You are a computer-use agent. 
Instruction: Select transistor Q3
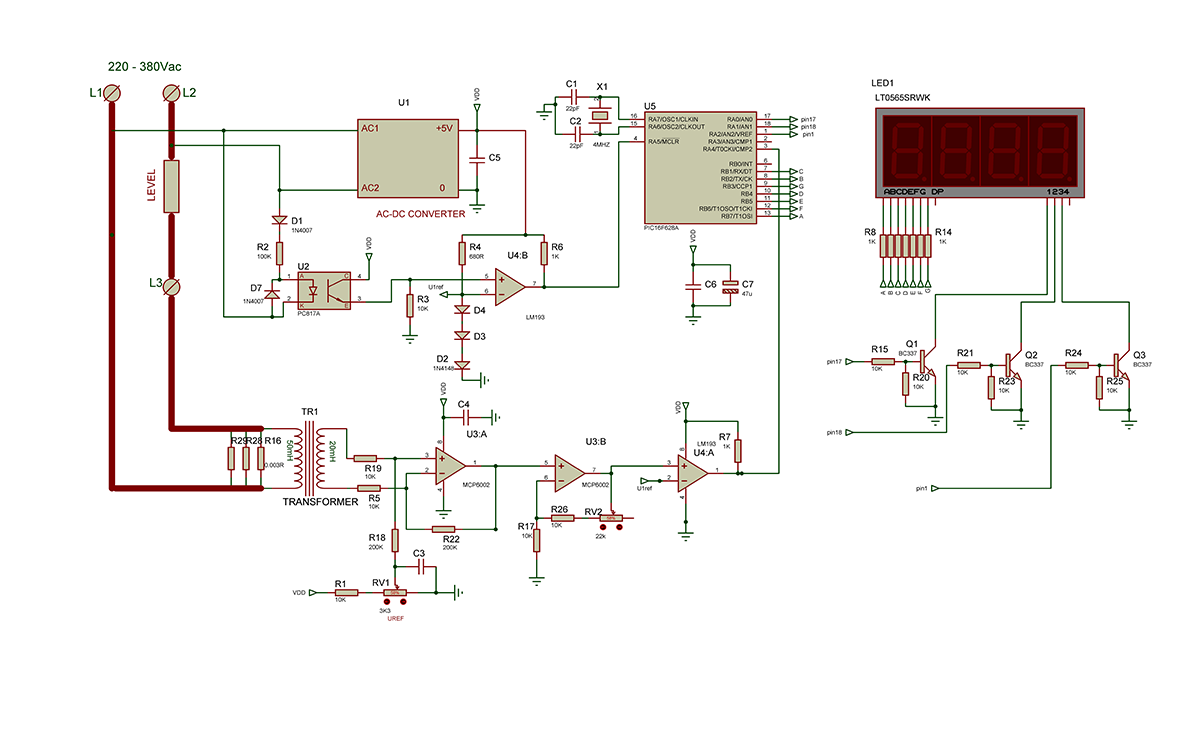pos(1121,364)
